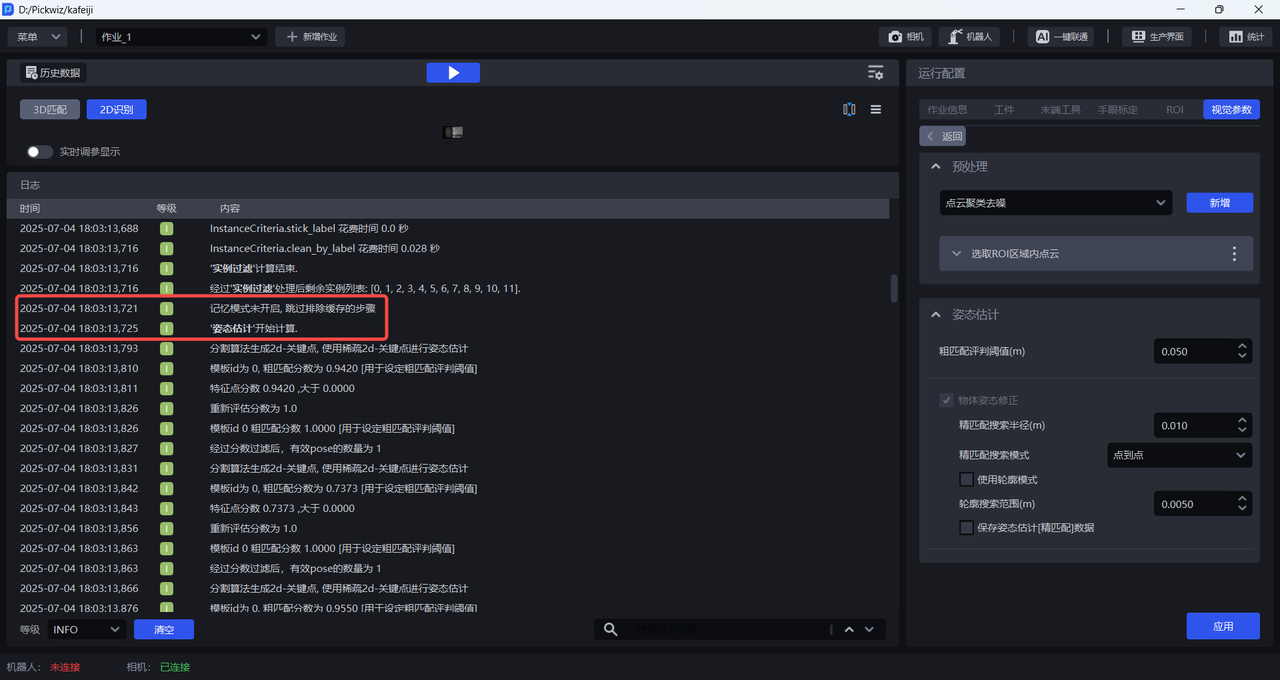The image size is (1280, 680).
Task: Switch to the 2D识别 tab
Action: click(116, 110)
